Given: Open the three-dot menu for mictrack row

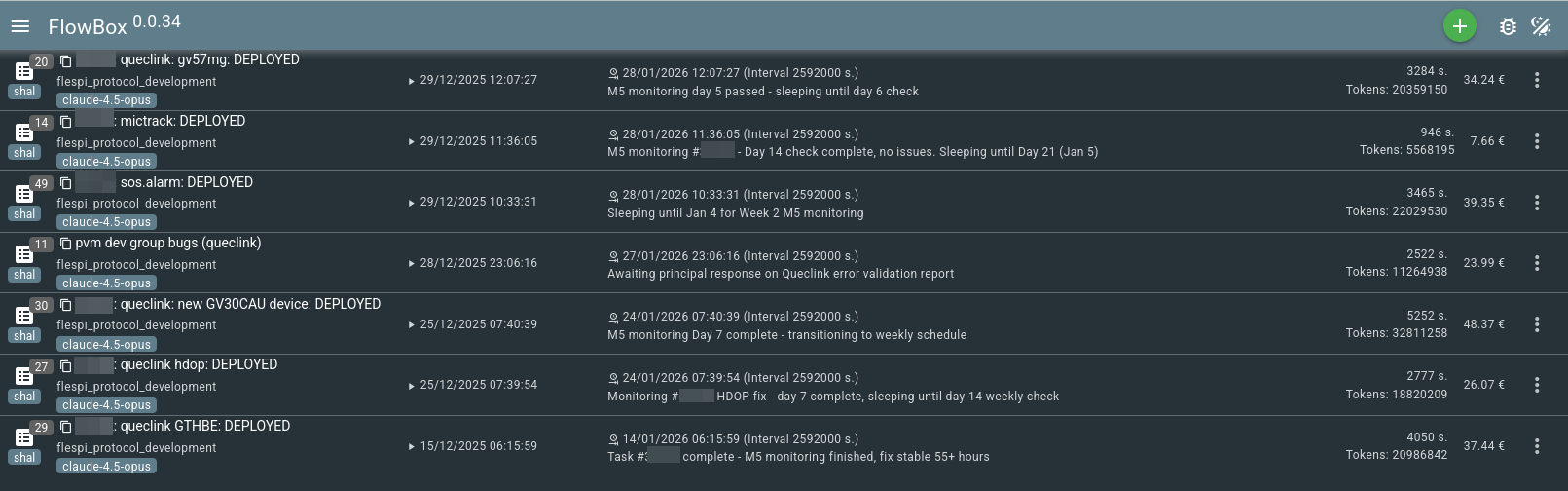Looking at the screenshot, I should click(x=1537, y=141).
